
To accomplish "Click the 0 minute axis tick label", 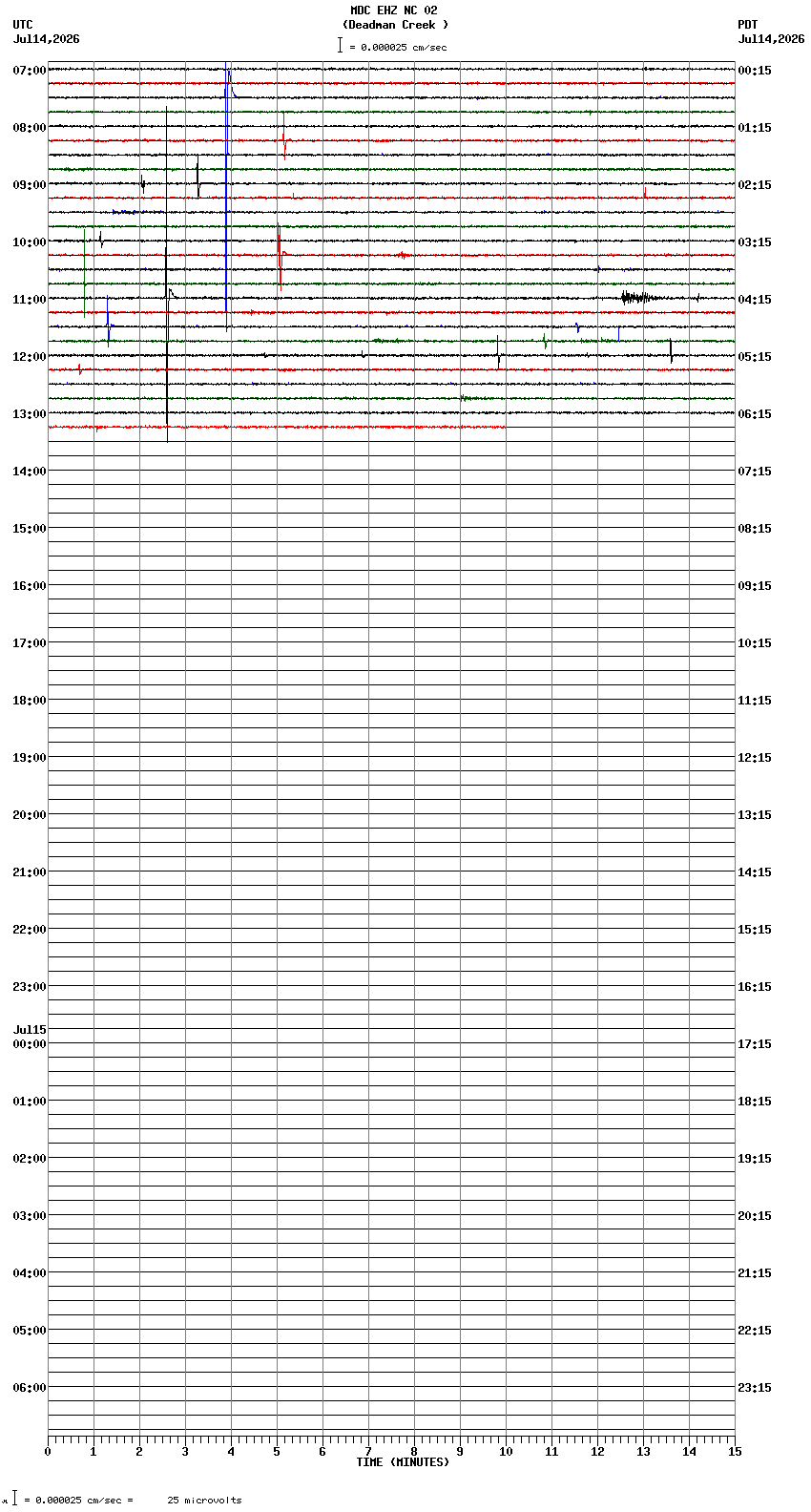I will tap(48, 1452).
